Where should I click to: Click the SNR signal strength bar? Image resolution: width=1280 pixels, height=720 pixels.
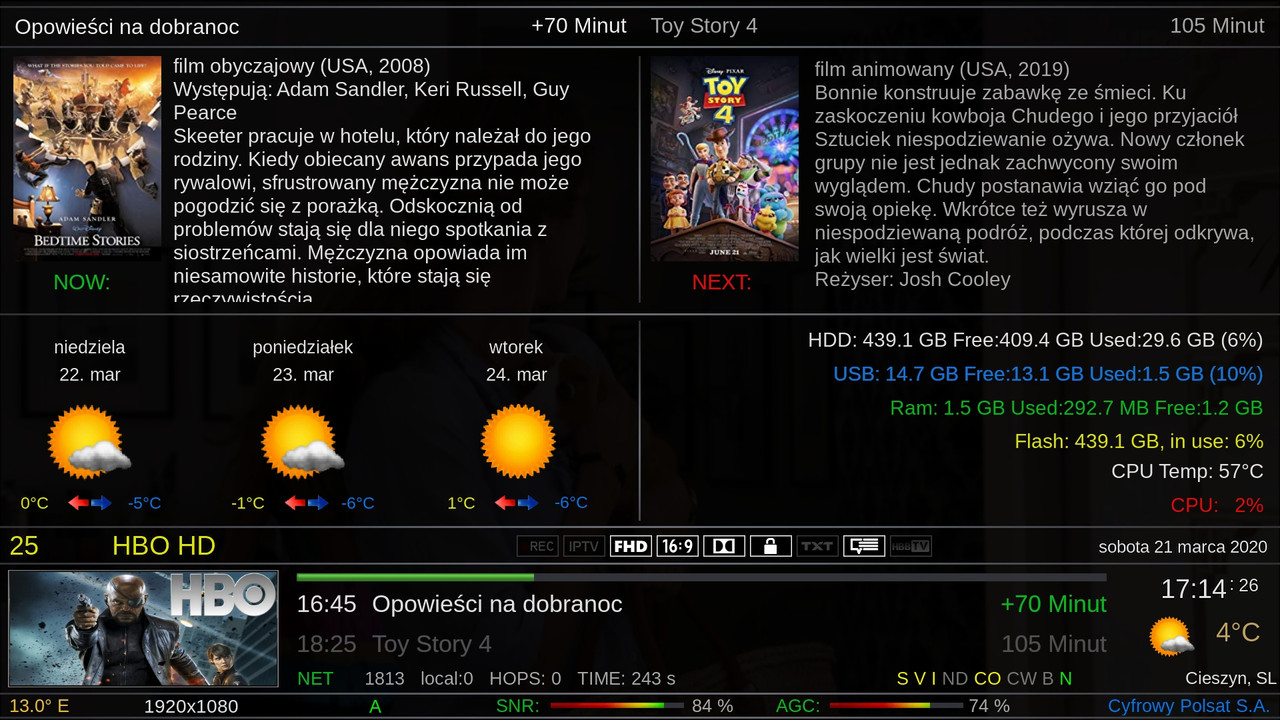616,706
